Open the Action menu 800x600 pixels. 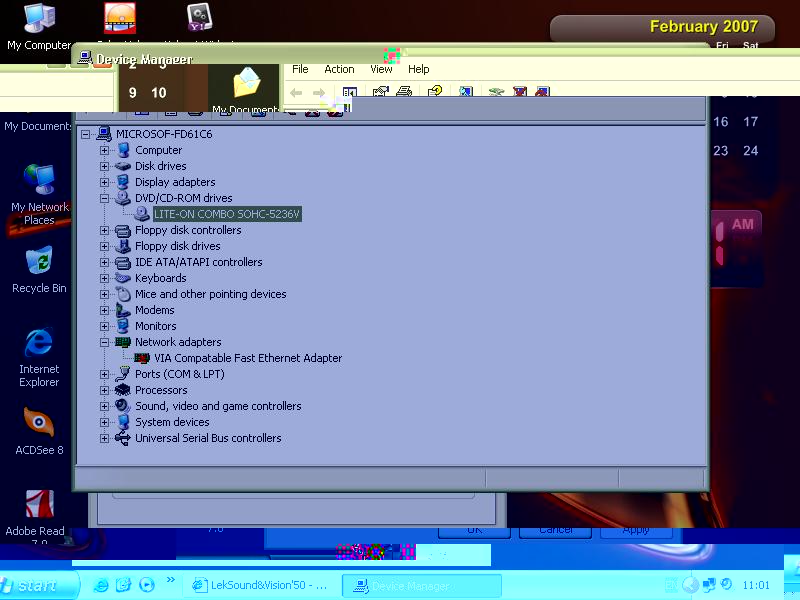coord(339,69)
